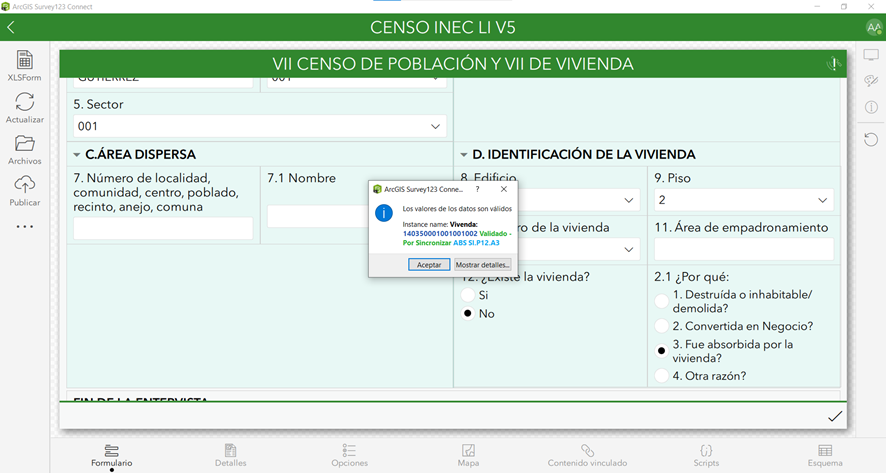Click the reset/undo circular arrow icon

(871, 139)
